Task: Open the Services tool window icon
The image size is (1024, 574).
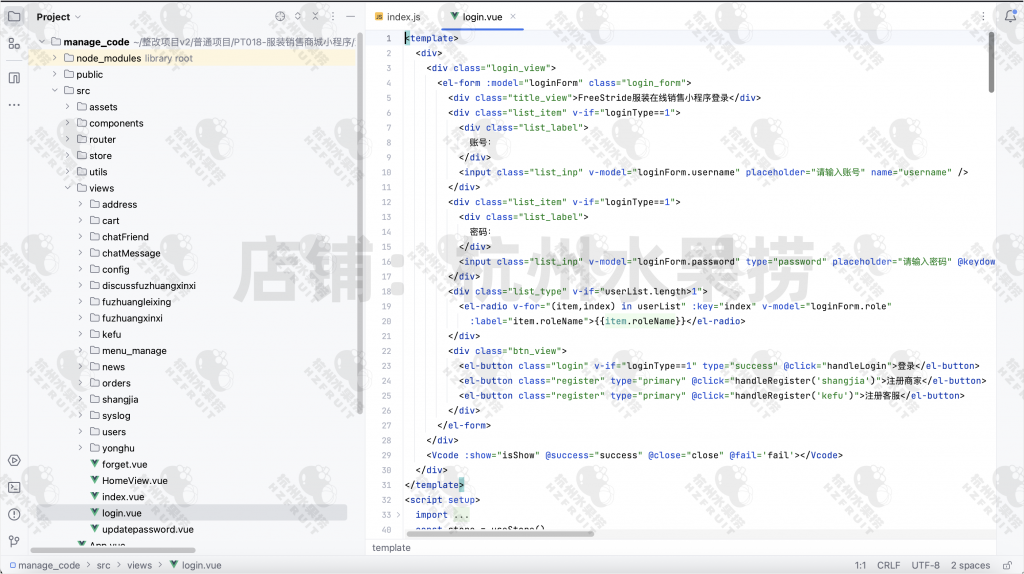Action: (x=14, y=460)
